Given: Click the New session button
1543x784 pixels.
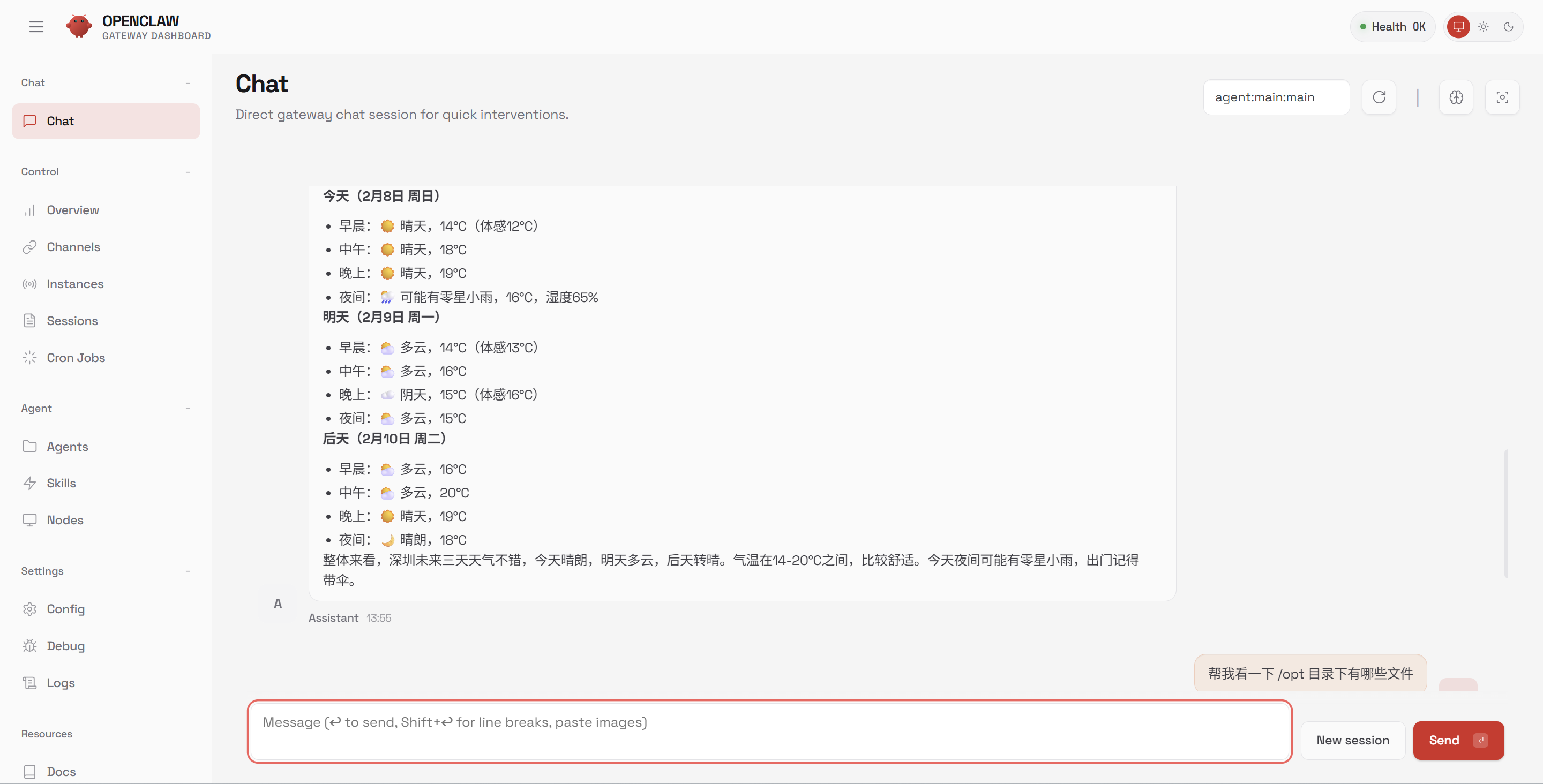Looking at the screenshot, I should coord(1352,740).
